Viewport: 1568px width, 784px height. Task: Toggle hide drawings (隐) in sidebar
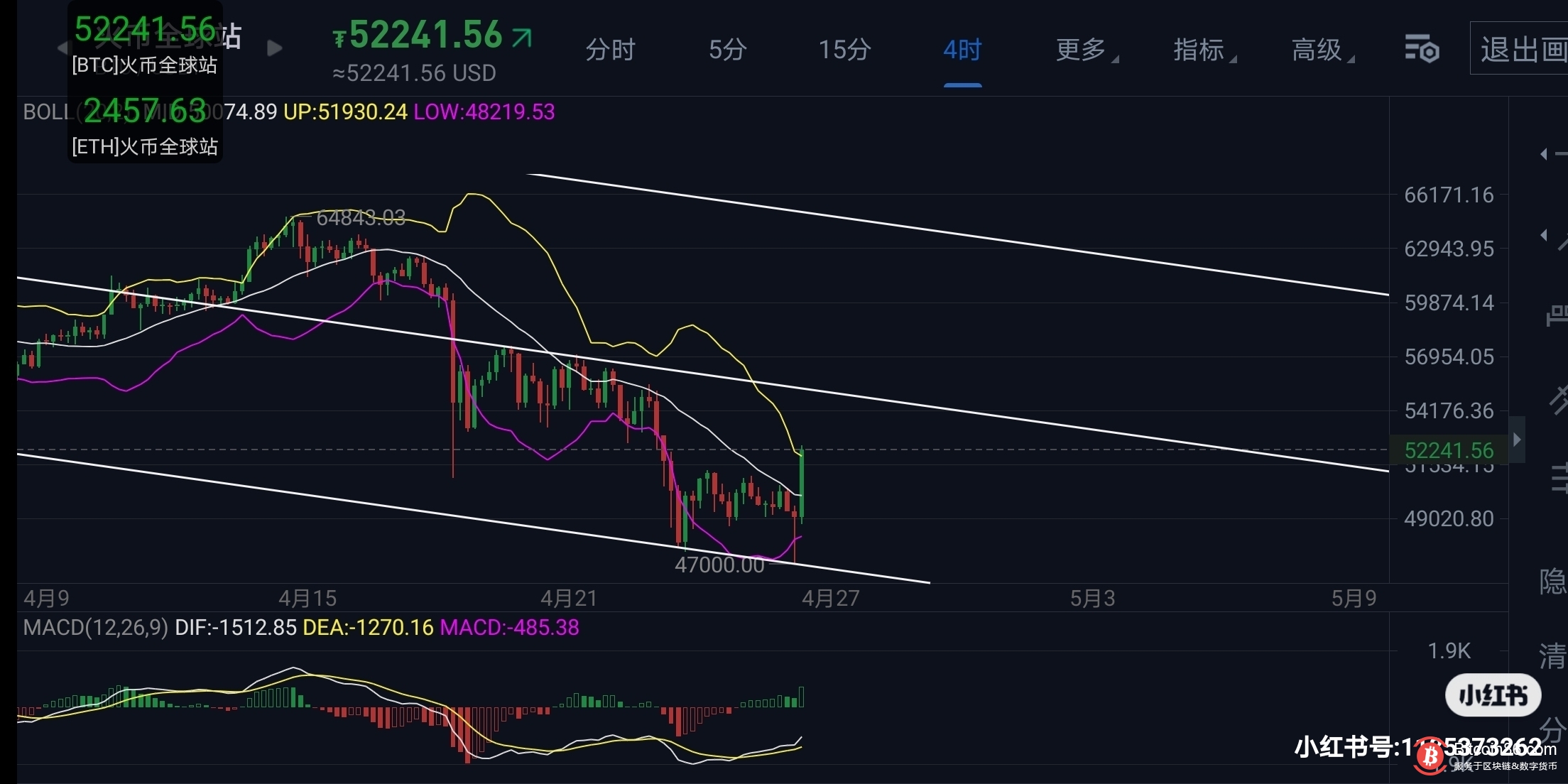coord(1552,582)
